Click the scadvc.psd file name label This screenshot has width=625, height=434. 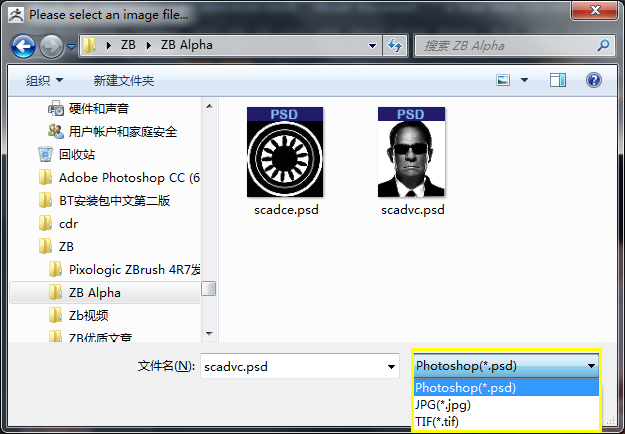coord(413,210)
